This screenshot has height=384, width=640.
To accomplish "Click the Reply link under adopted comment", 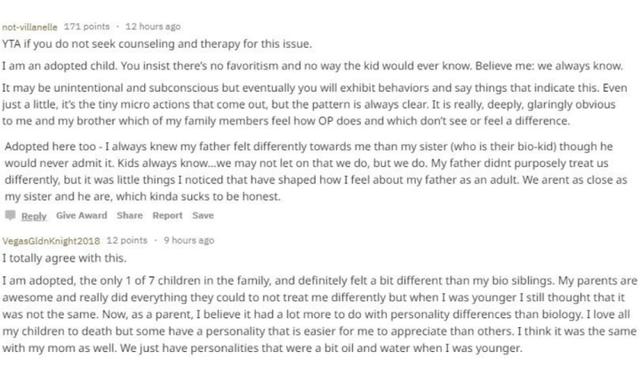I will click(34, 216).
